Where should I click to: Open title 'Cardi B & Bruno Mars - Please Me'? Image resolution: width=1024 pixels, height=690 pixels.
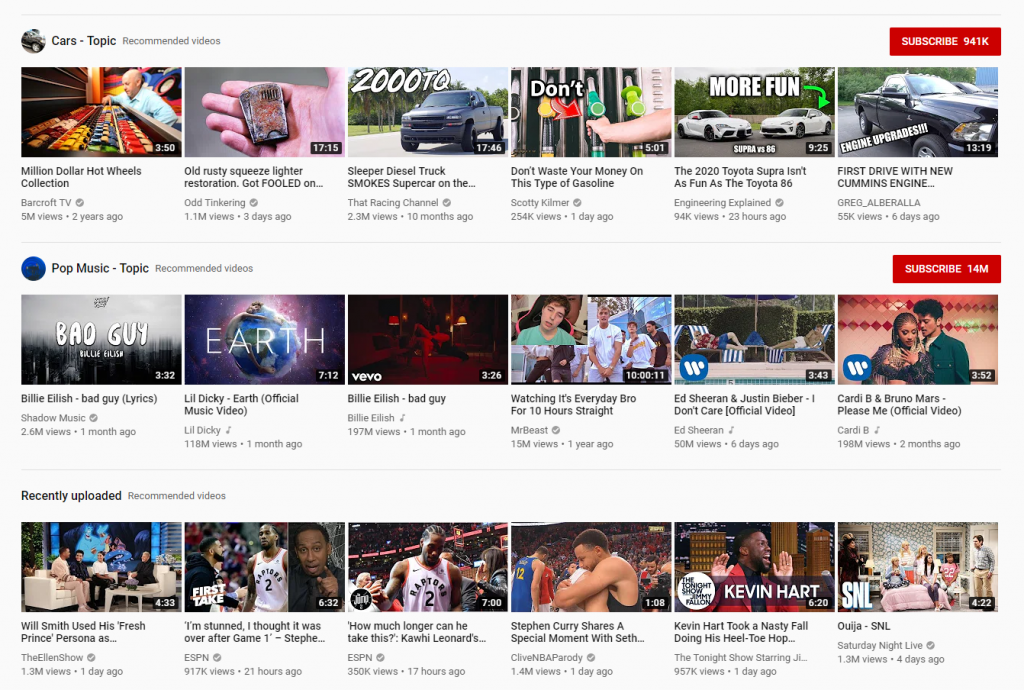pyautogui.click(x=899, y=404)
